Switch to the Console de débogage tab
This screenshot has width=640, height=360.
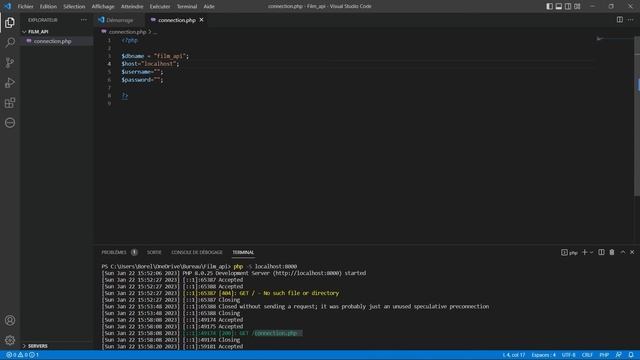[x=197, y=253]
